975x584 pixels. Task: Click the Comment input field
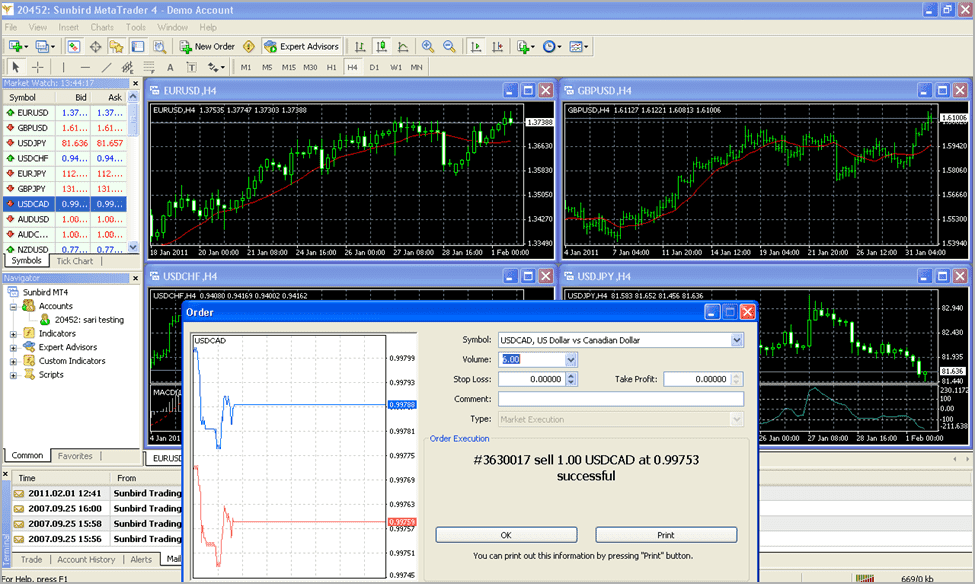point(620,399)
